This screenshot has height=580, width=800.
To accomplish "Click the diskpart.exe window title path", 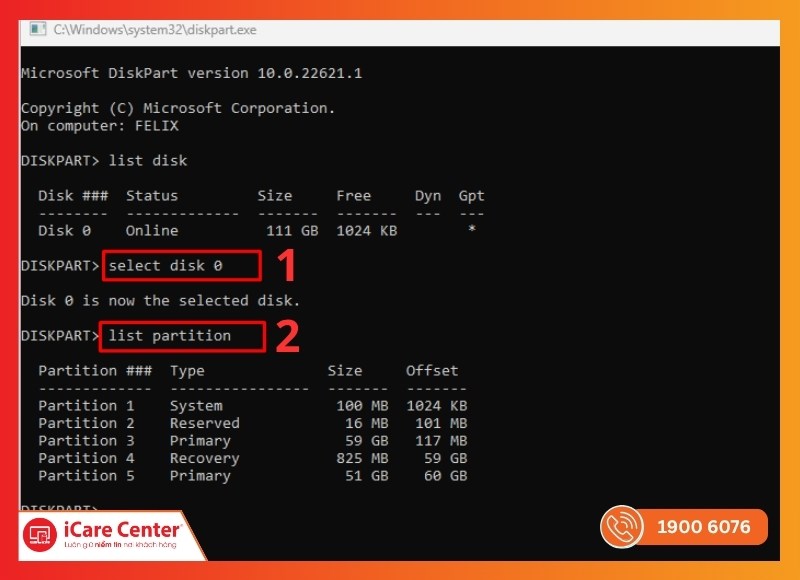I will coord(155,30).
